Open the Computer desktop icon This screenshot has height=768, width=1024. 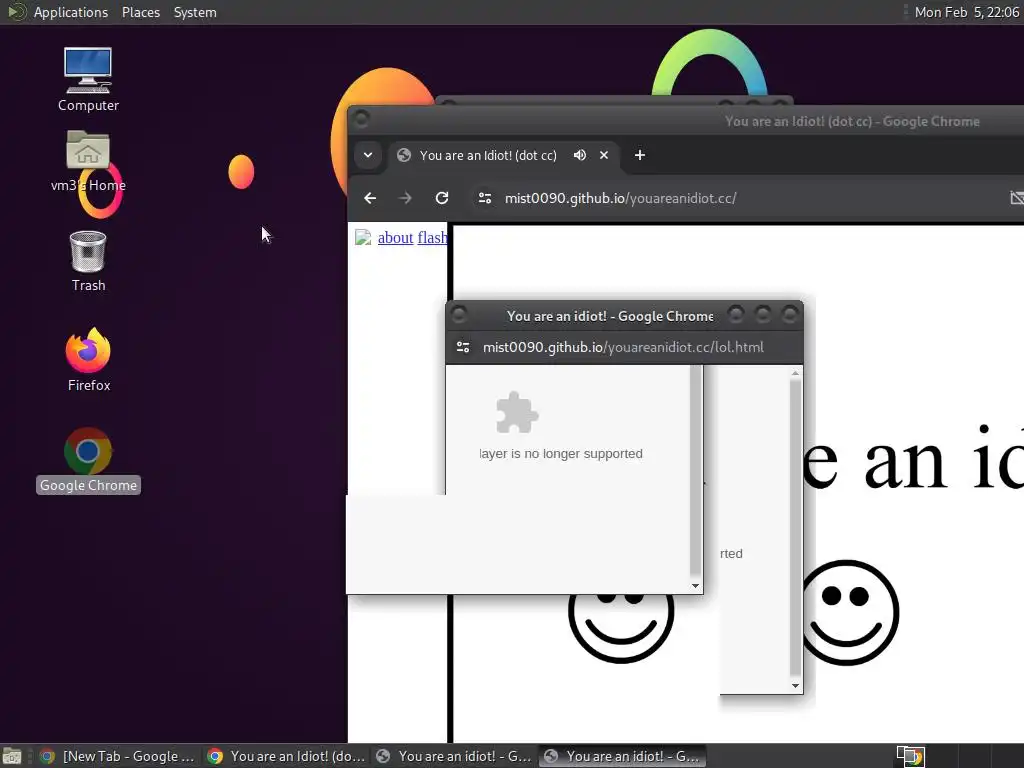(x=88, y=80)
